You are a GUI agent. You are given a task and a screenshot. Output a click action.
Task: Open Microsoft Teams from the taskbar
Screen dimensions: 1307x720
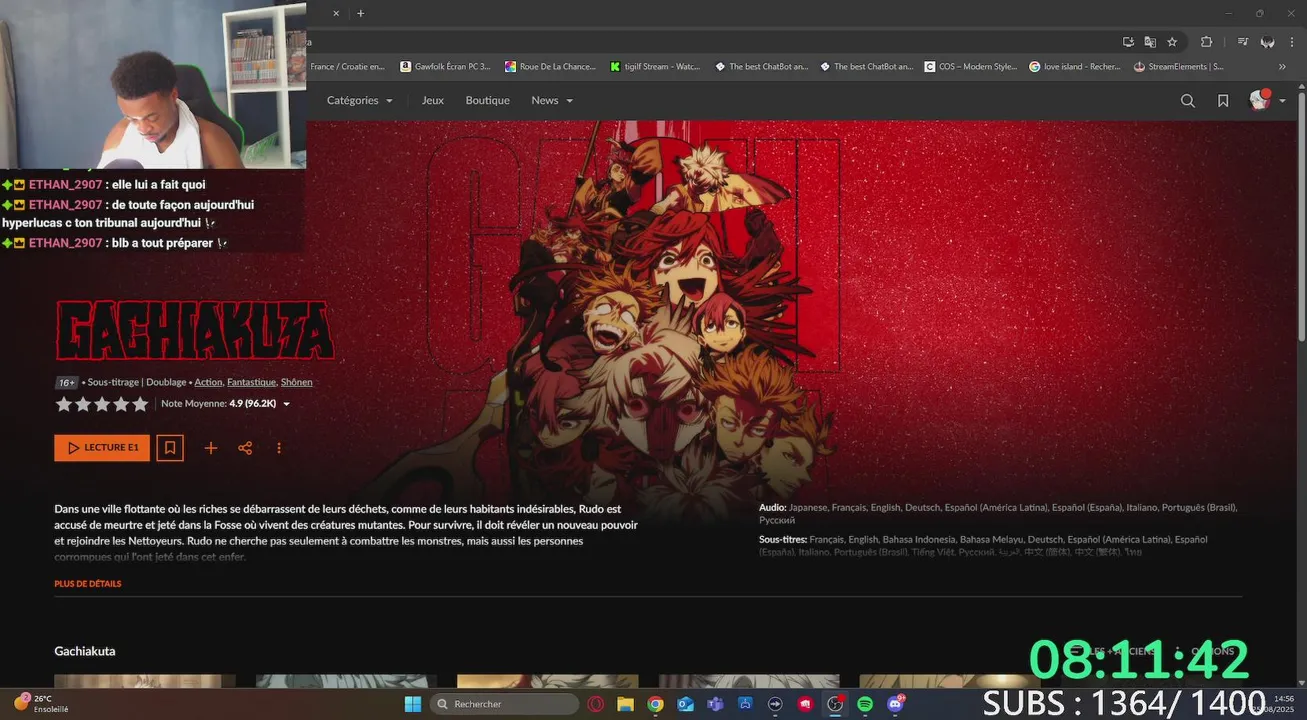(715, 704)
